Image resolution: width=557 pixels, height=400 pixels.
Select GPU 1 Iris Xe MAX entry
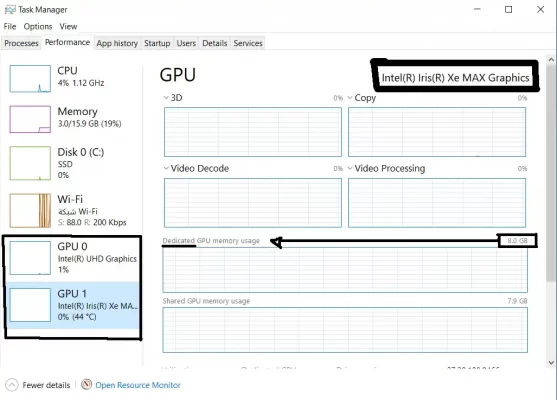(73, 305)
